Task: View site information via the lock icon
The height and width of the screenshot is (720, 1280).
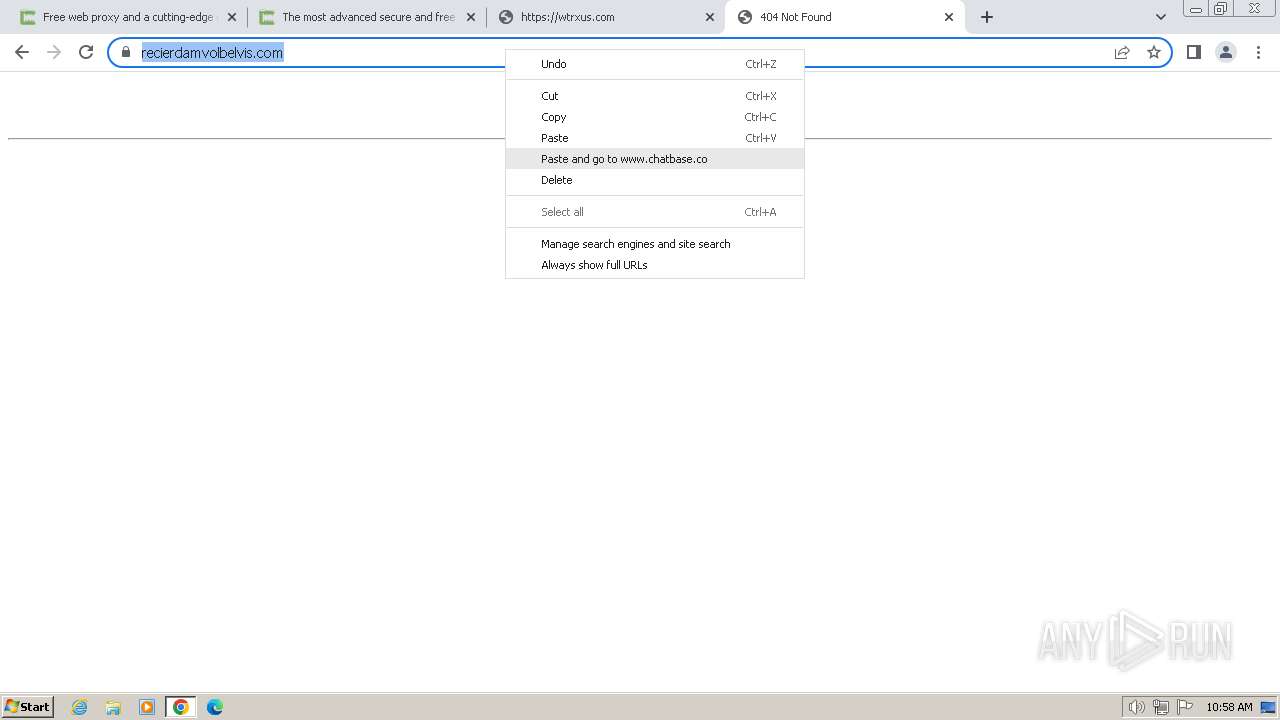Action: pos(126,52)
